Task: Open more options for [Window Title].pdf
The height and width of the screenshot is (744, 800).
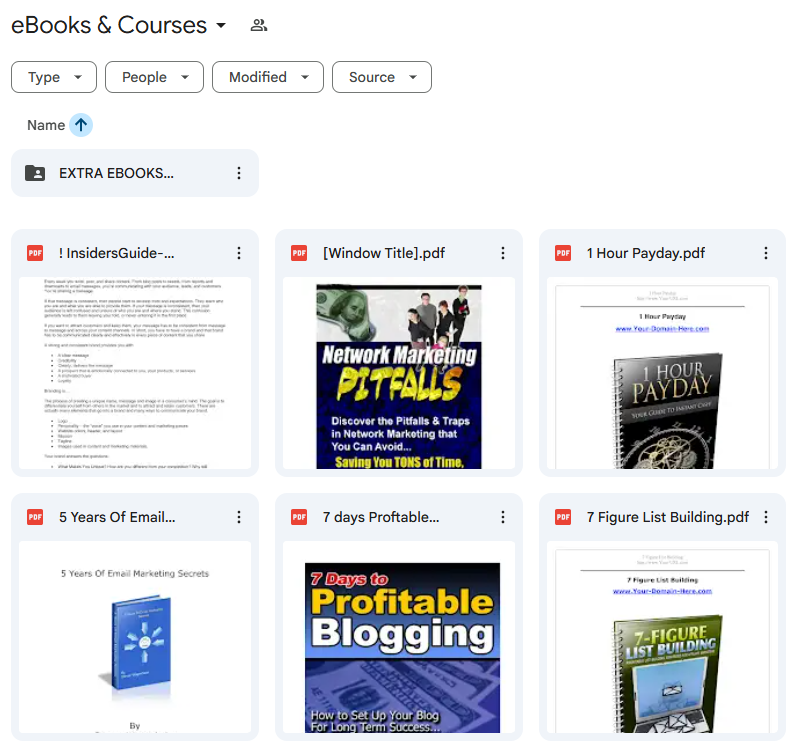Action: [503, 253]
